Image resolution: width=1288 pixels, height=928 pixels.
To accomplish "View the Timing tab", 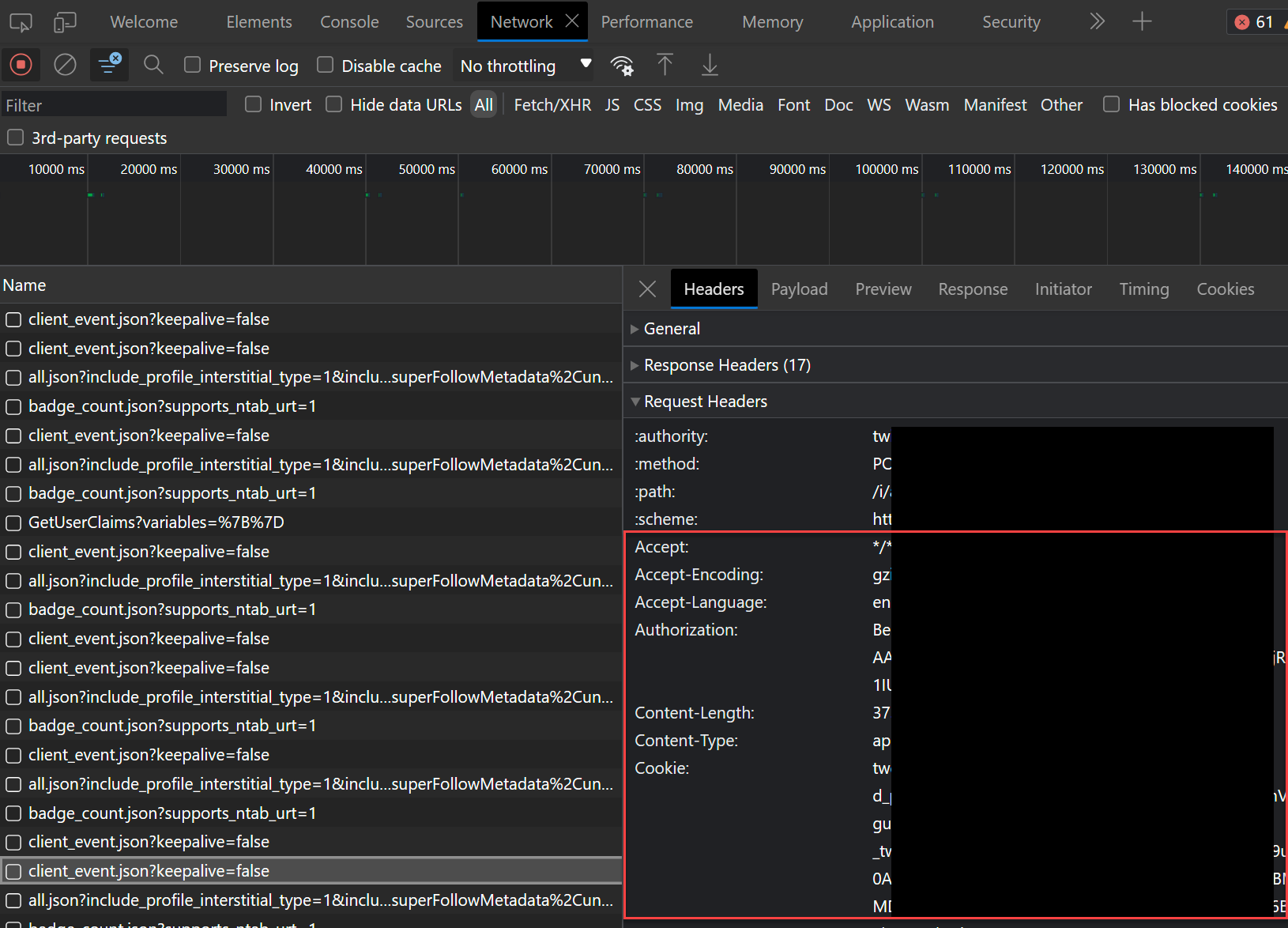I will [1144, 289].
